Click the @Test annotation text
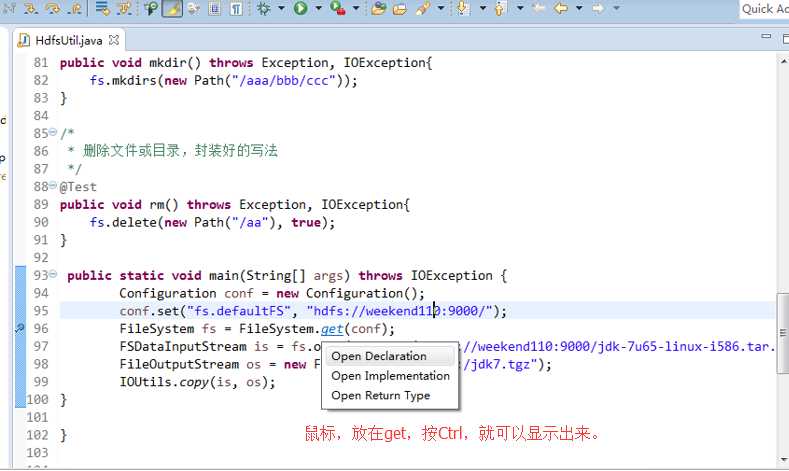 coord(78,187)
